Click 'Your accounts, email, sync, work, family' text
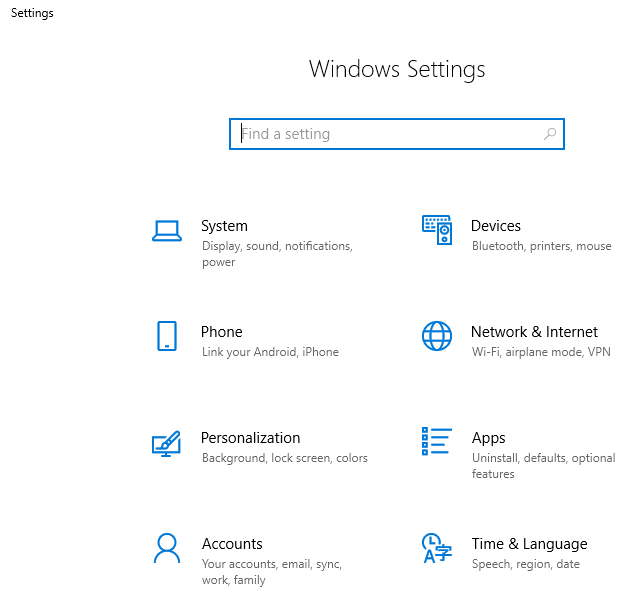636x598 pixels. (272, 572)
